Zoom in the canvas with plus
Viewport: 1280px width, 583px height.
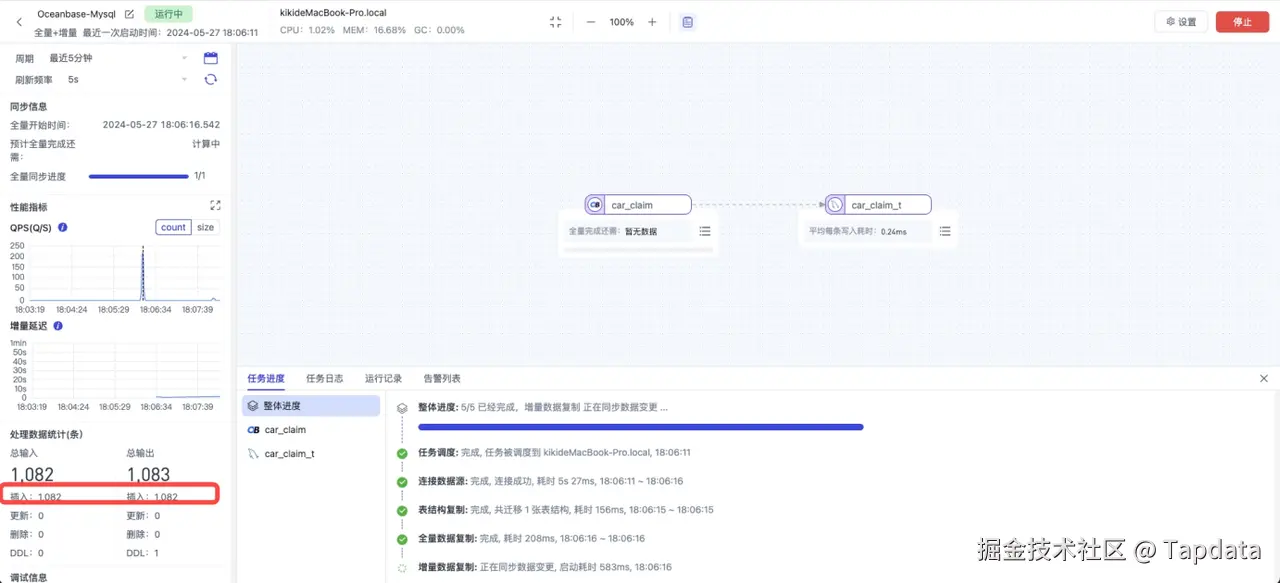(652, 22)
